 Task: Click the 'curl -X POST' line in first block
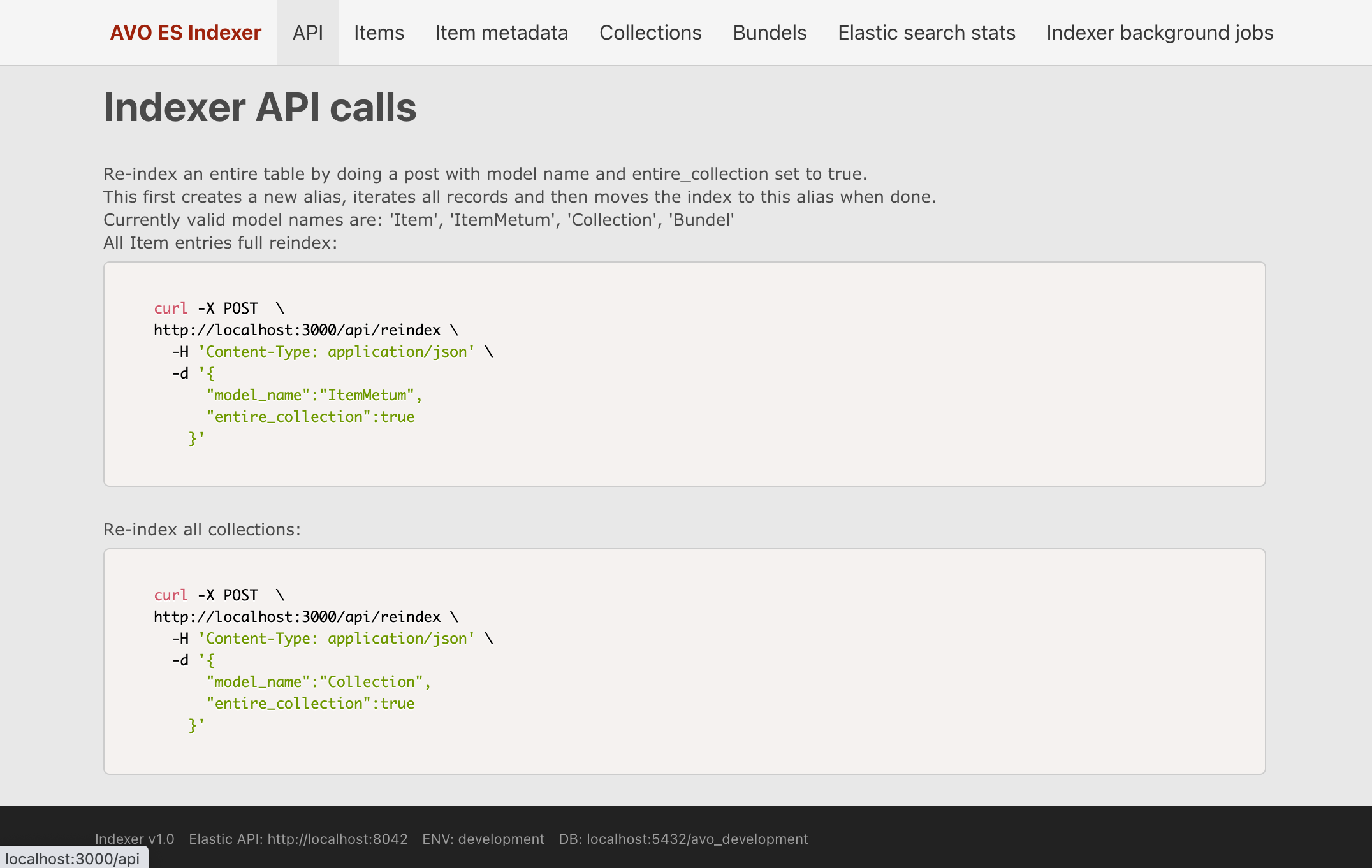[219, 308]
